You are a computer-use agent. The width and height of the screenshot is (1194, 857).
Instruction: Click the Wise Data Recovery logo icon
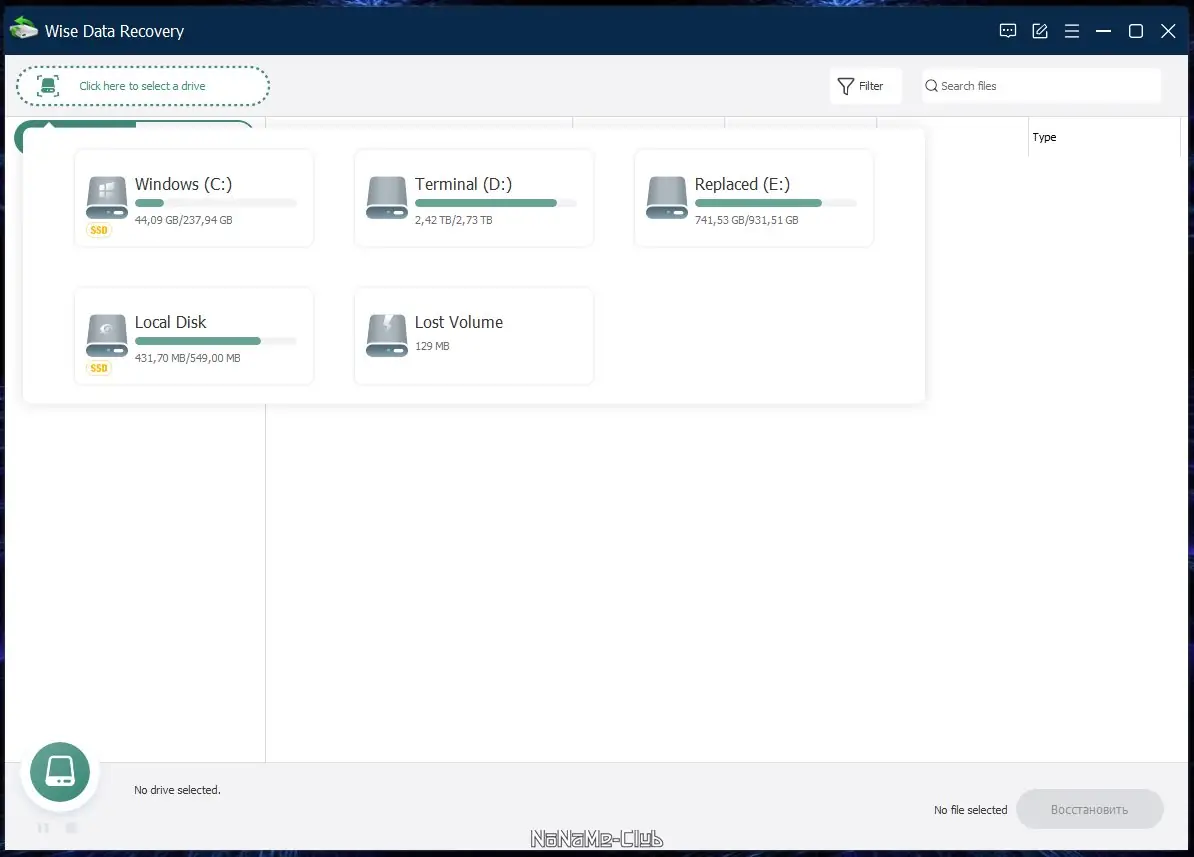[x=24, y=29]
